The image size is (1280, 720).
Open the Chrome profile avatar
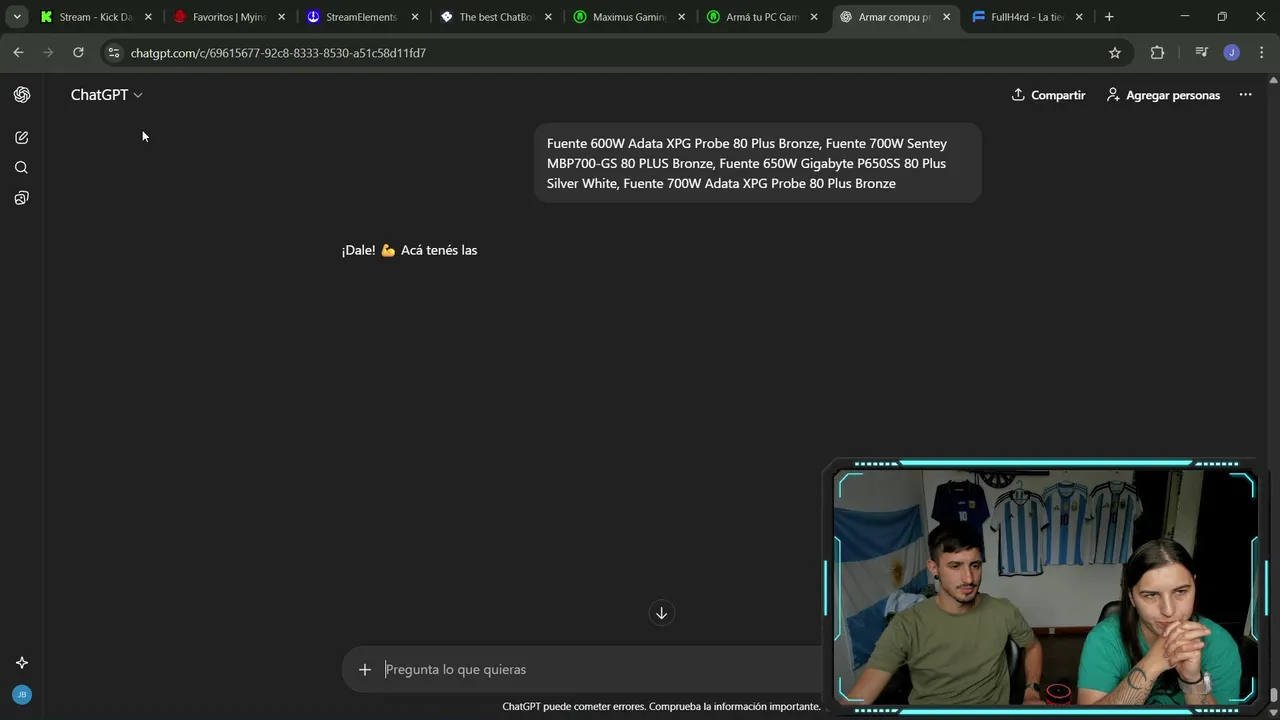pyautogui.click(x=1232, y=53)
